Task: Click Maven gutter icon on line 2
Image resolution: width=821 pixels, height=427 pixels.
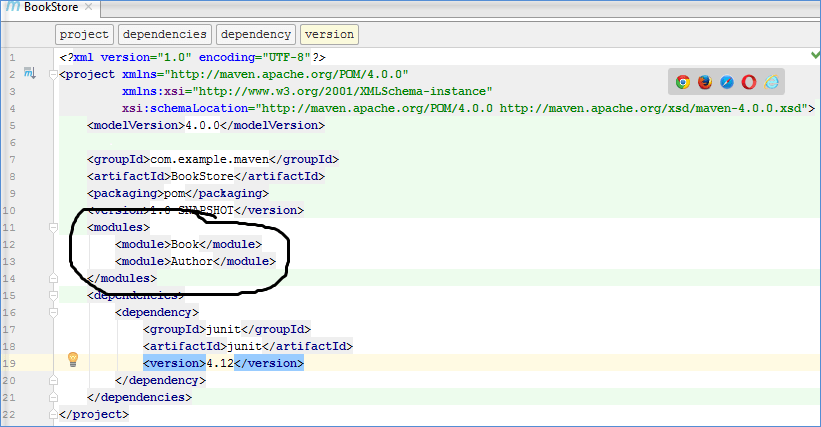Action: [x=29, y=74]
